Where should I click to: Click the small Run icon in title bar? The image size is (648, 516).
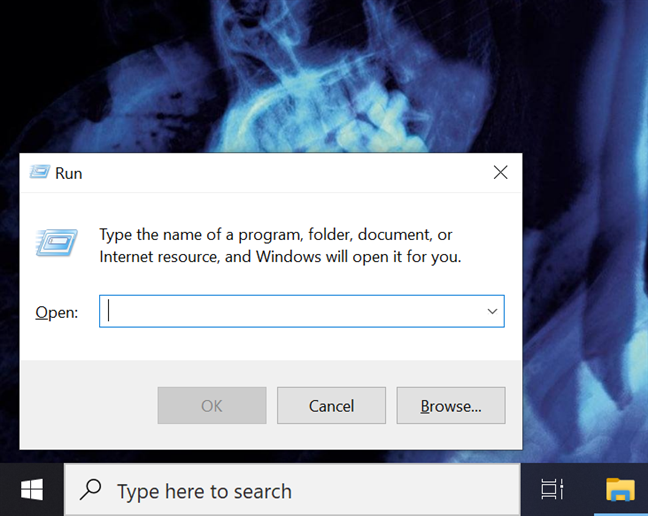40,172
